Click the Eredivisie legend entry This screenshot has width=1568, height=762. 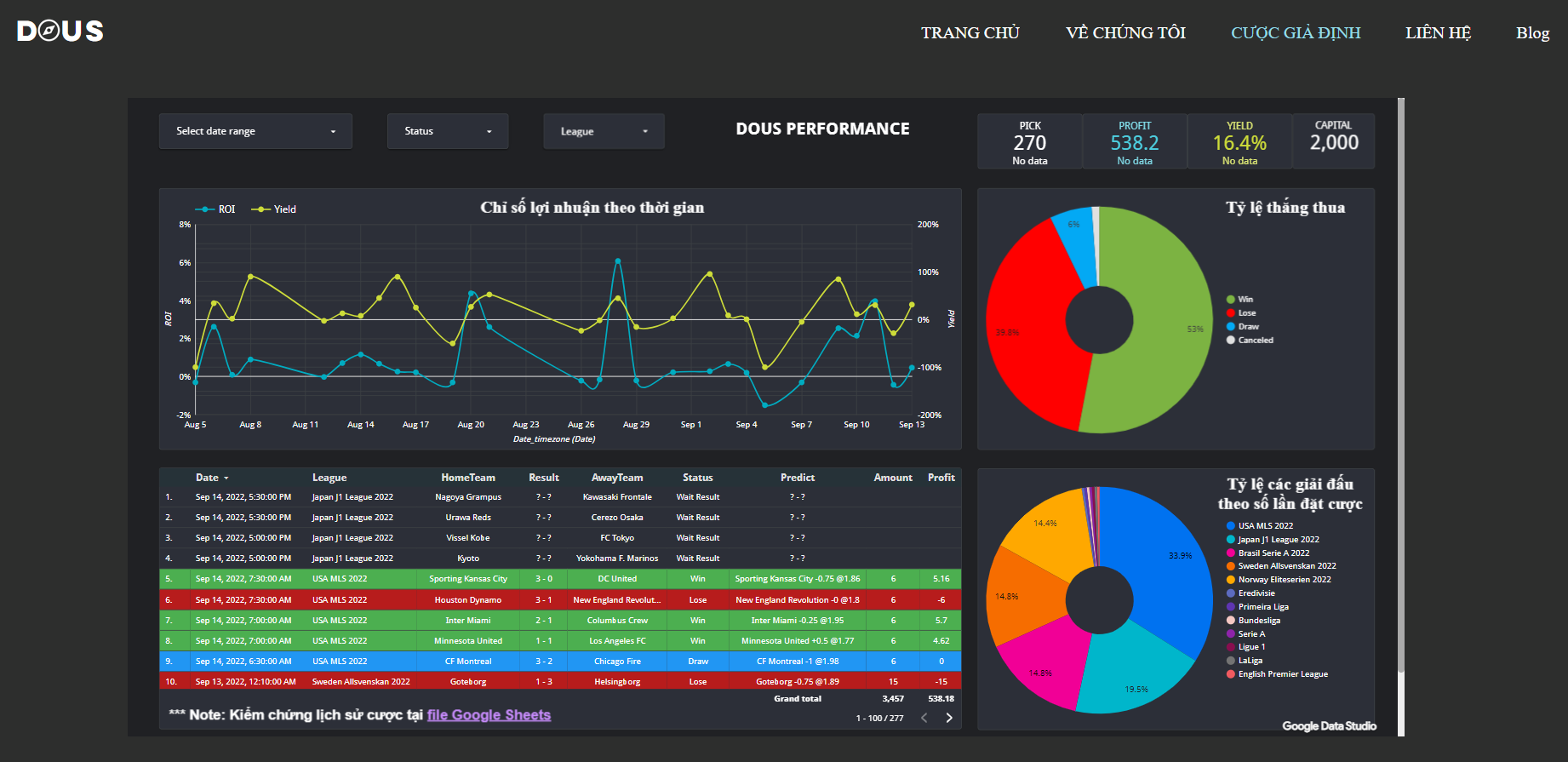[1256, 593]
